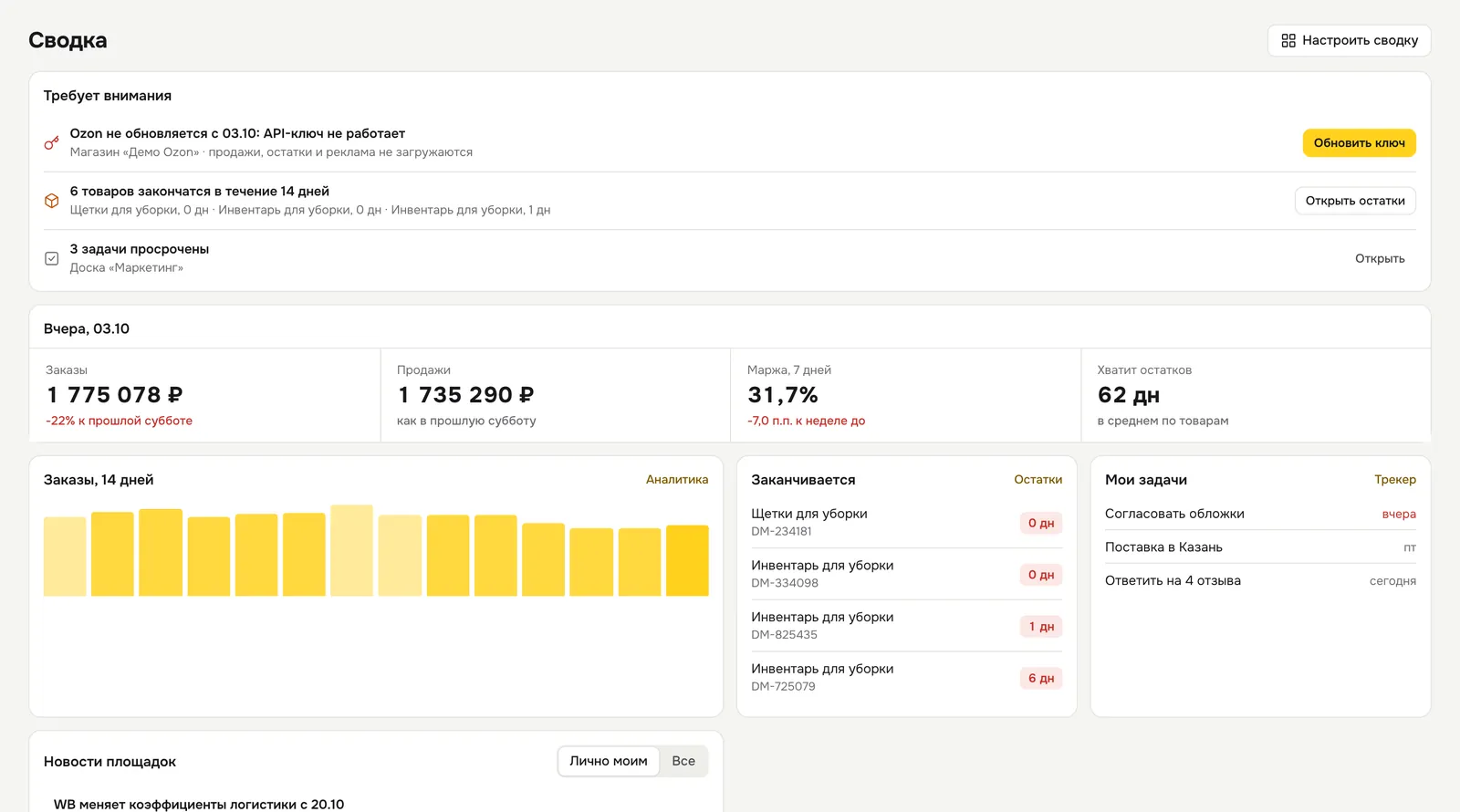This screenshot has height=812, width=1460.
Task: Open task Ответить на 4 отзыва
Action: pos(1260,580)
